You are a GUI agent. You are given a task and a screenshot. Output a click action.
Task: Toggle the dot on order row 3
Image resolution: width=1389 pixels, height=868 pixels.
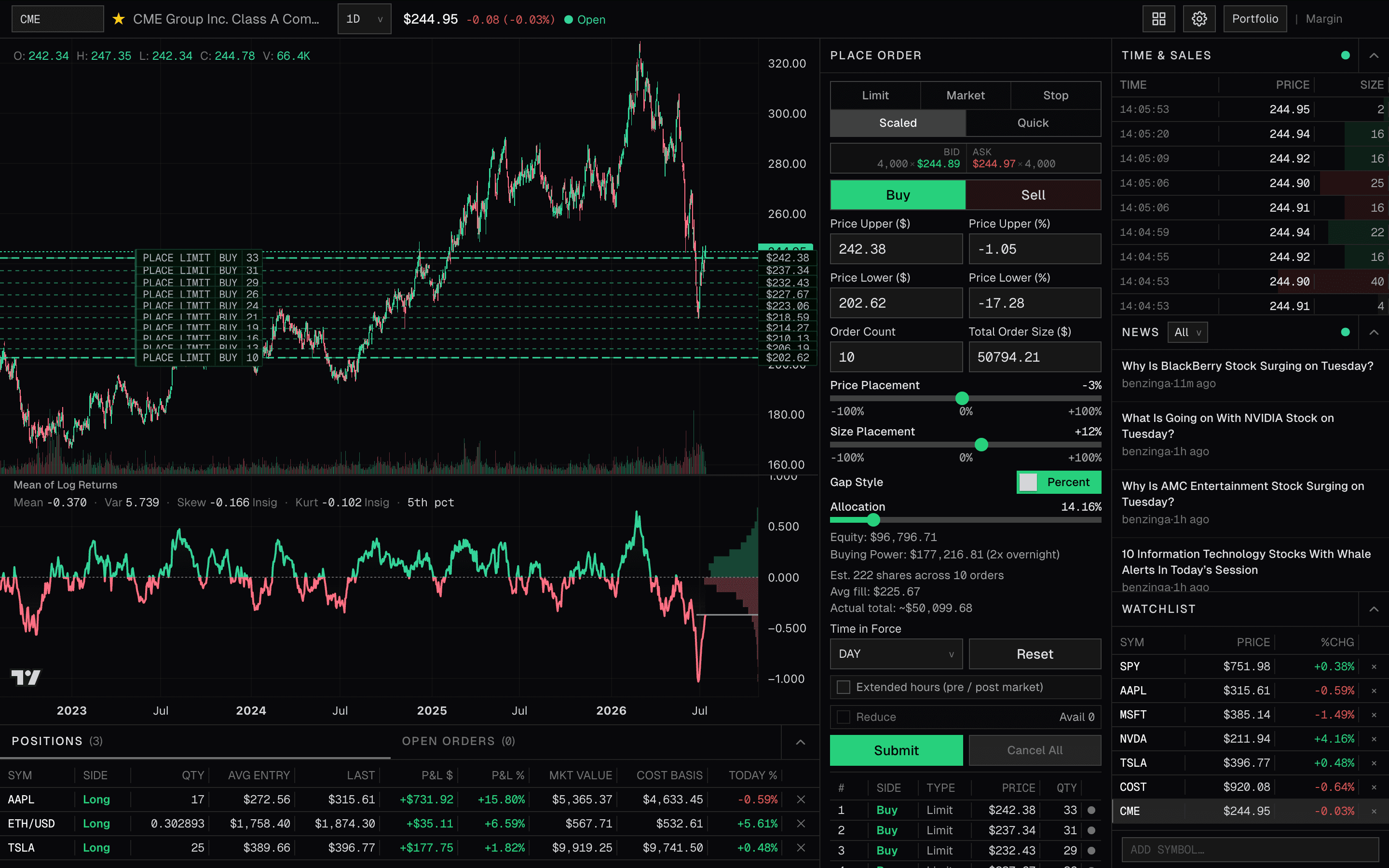tap(1091, 850)
